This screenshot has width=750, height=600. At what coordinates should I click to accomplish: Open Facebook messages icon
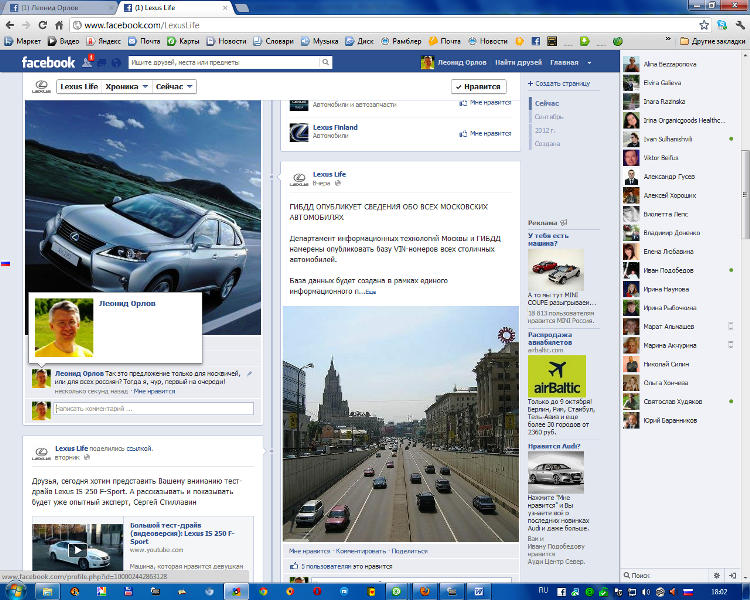tap(101, 63)
